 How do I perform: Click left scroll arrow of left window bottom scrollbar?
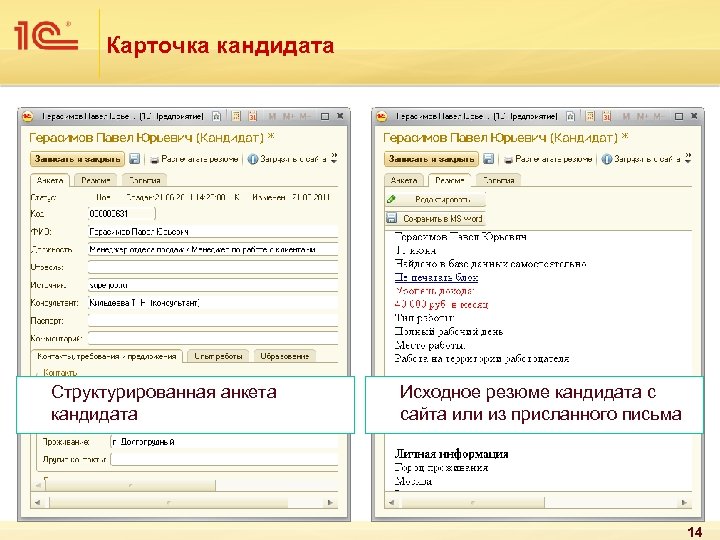pyautogui.click(x=38, y=502)
